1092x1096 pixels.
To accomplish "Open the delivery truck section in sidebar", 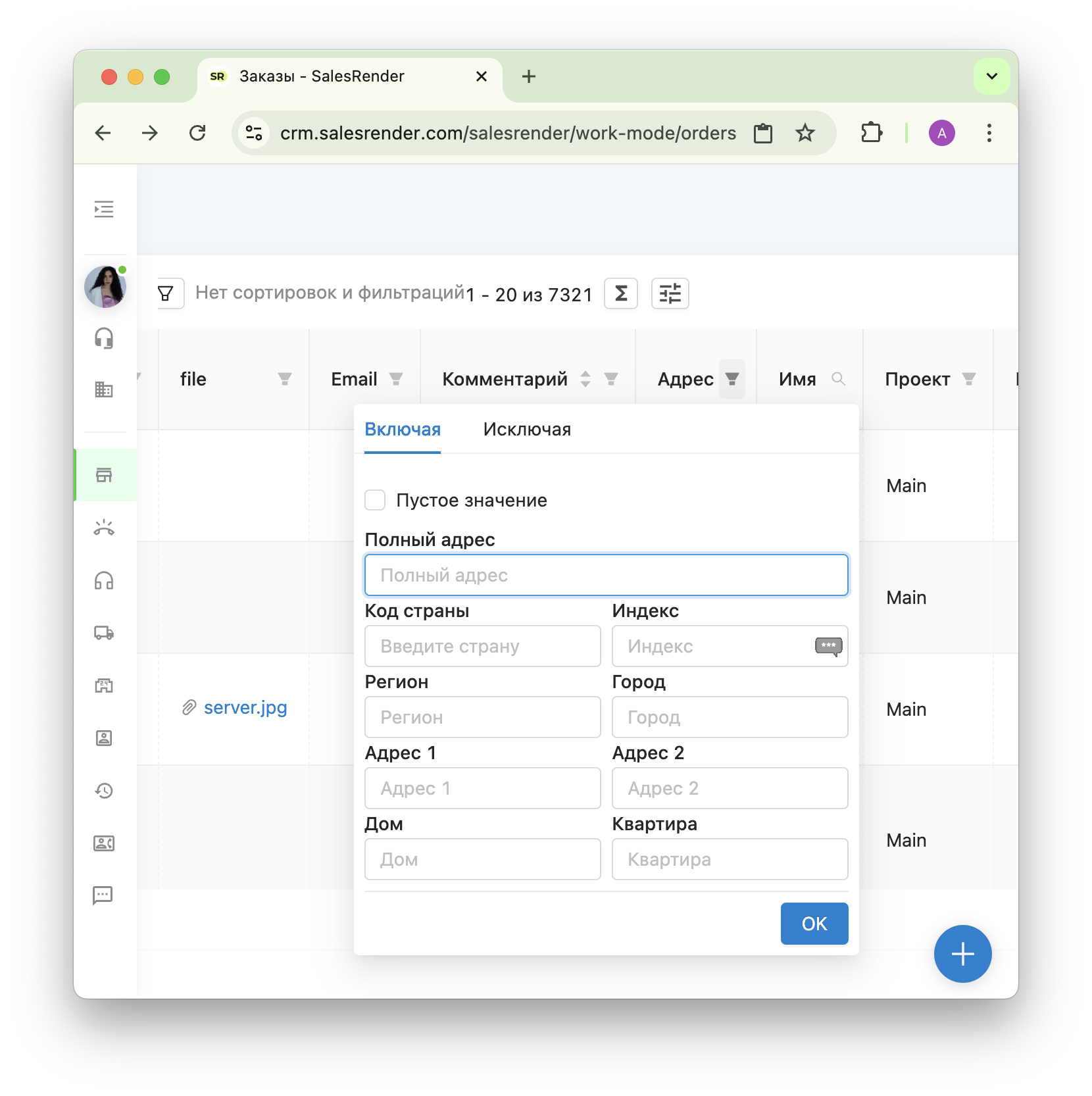I will [104, 633].
